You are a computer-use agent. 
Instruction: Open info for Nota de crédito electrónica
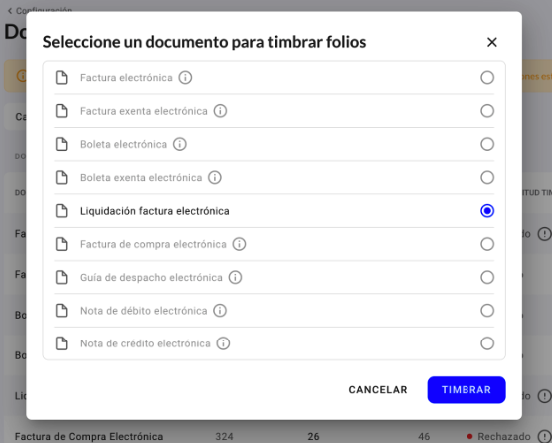coord(223,343)
